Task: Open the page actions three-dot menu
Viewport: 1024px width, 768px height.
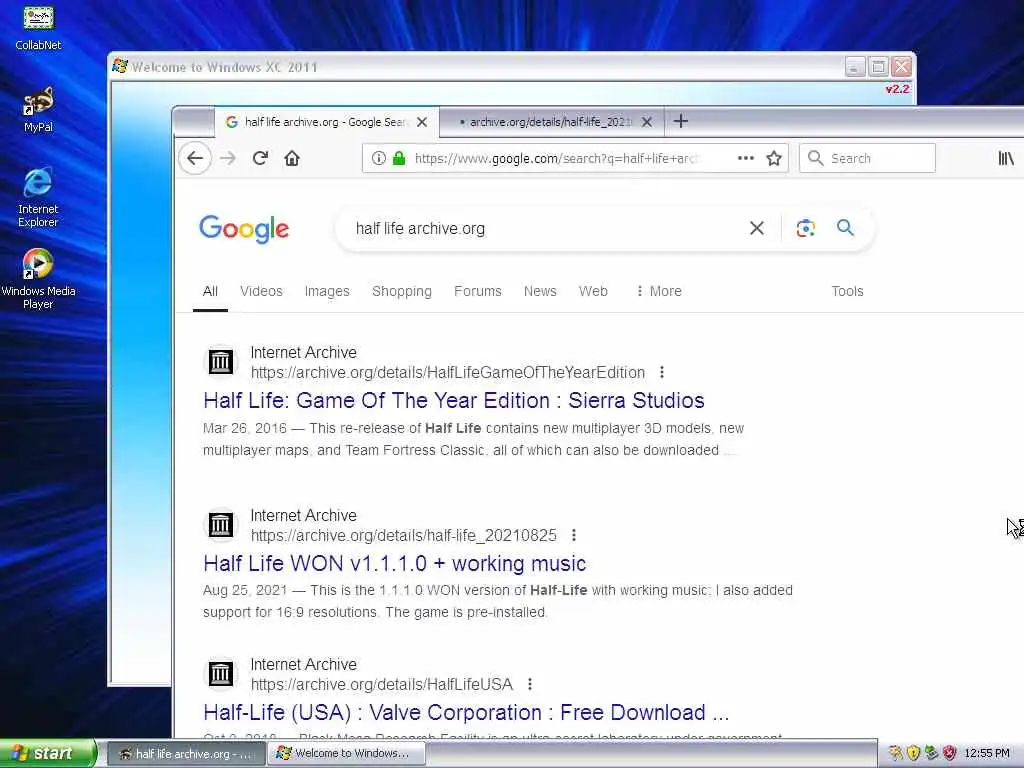Action: tap(746, 158)
